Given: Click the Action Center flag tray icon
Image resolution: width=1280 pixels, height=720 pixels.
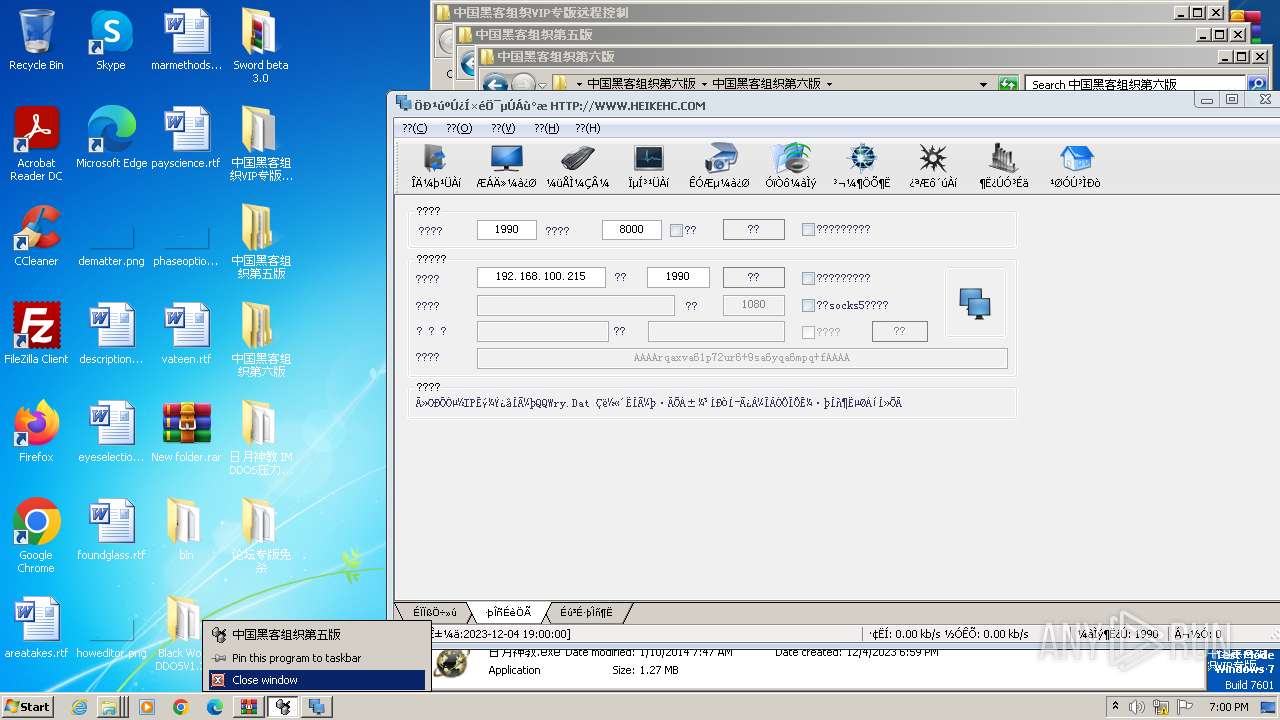Looking at the screenshot, I should point(1186,707).
